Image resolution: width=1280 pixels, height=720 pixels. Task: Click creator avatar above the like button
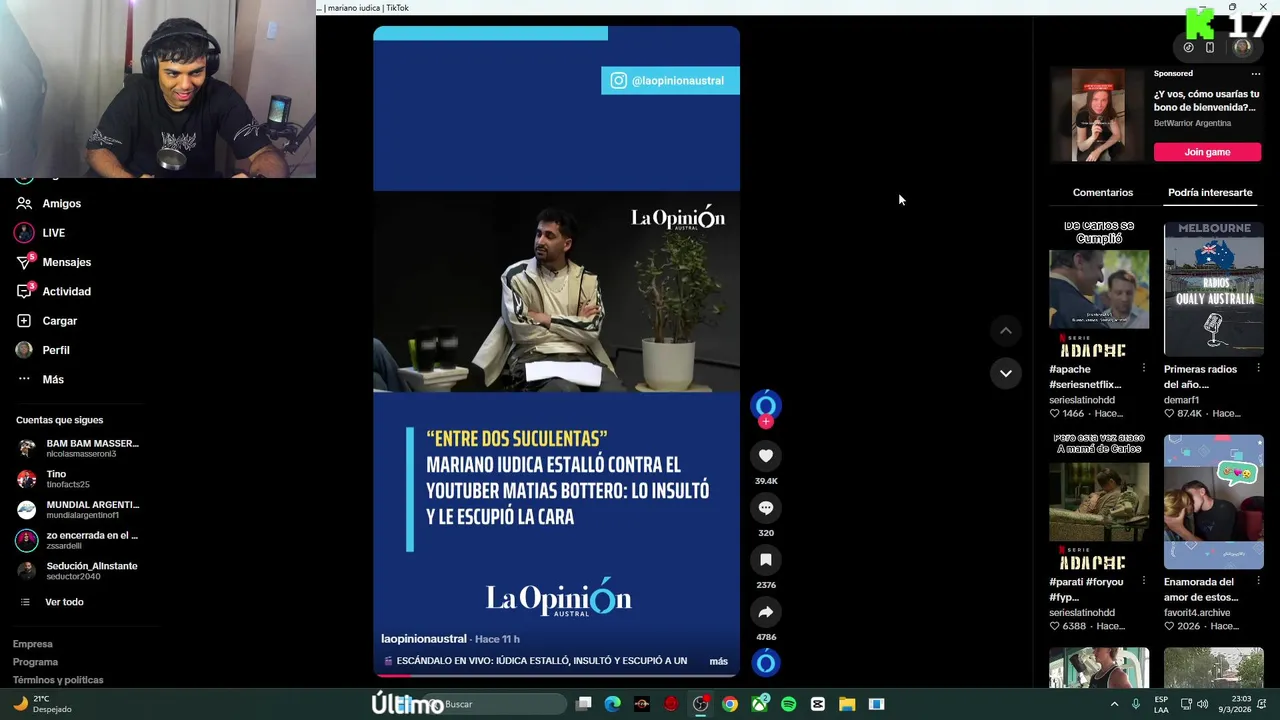tap(766, 404)
